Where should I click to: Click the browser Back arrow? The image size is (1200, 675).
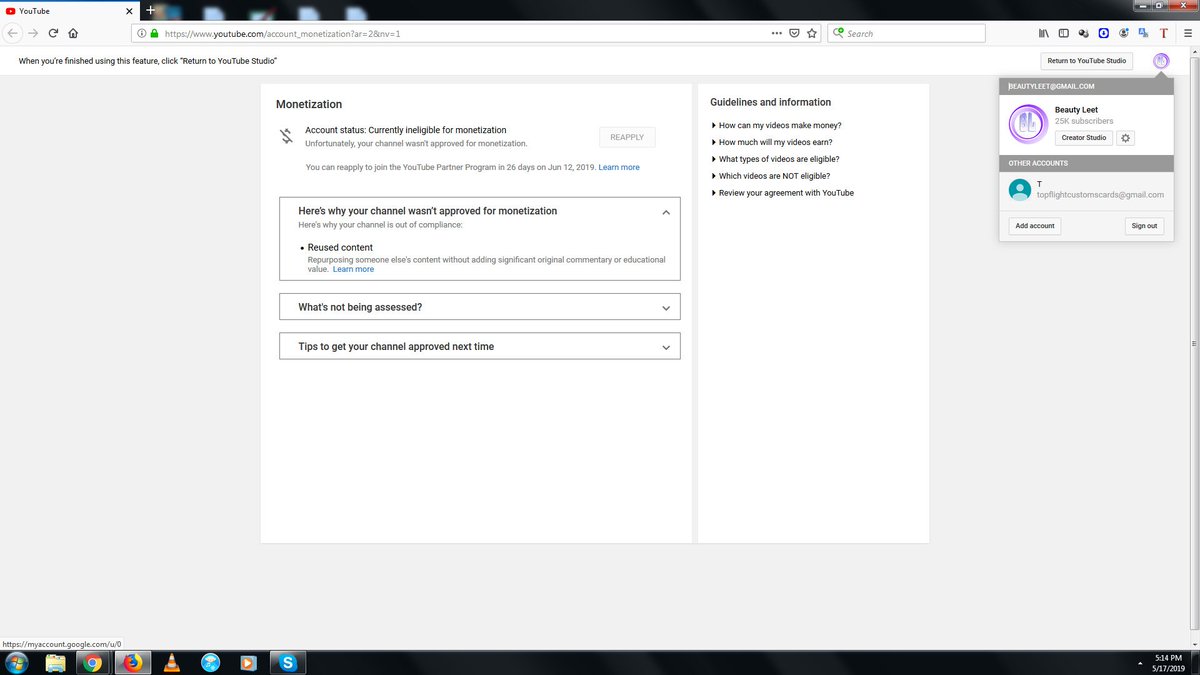pos(13,33)
